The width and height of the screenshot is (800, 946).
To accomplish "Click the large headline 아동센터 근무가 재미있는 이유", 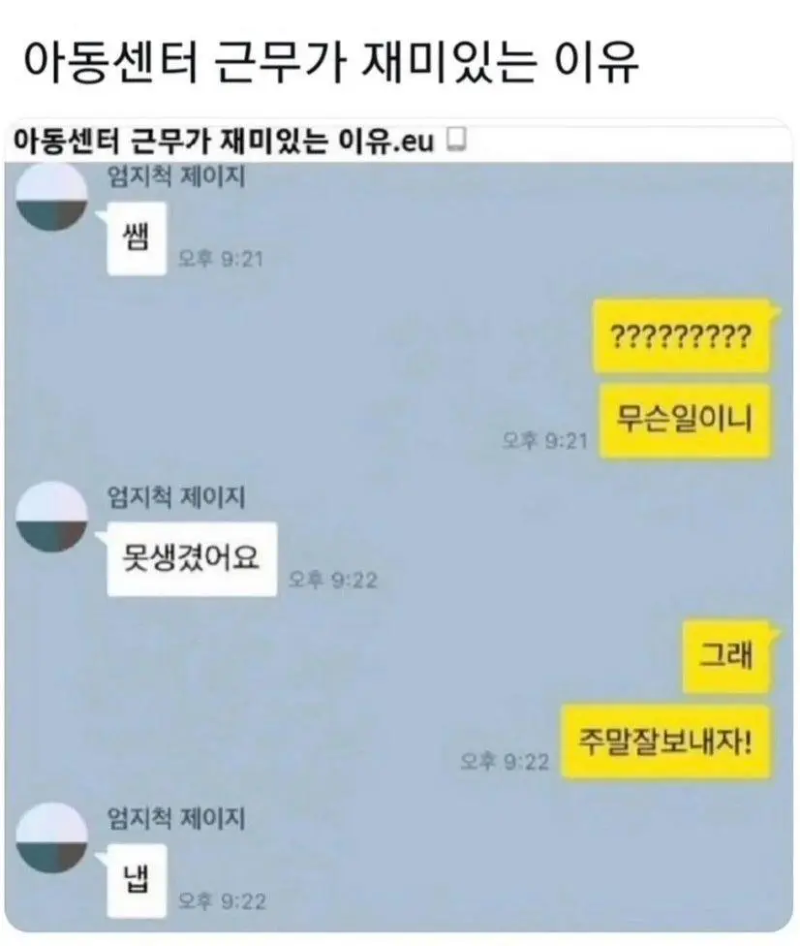I will point(330,62).
